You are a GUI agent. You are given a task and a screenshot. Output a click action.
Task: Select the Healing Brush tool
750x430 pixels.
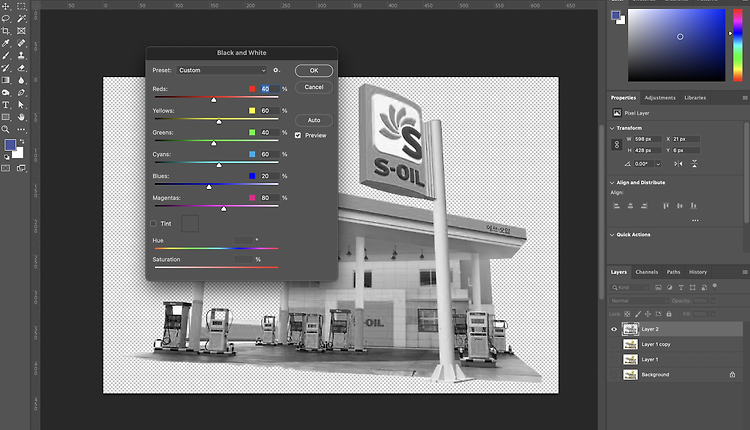(x=21, y=44)
